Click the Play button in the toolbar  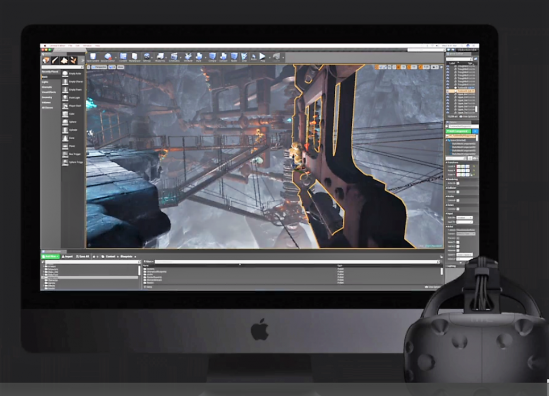coord(262,56)
